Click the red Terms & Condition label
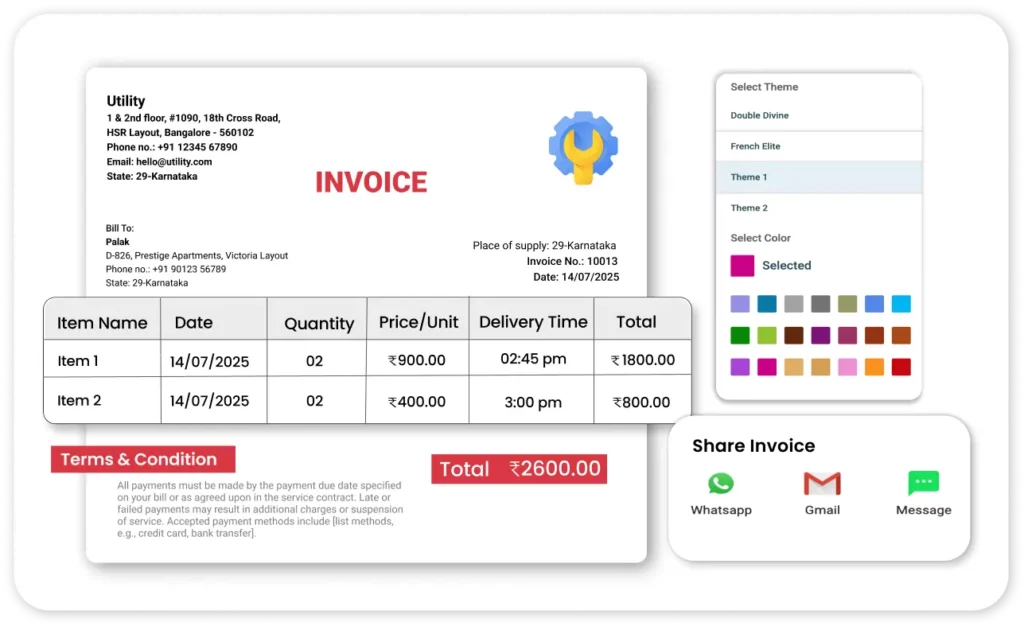Viewport: 1024px width, 626px height. tap(143, 460)
